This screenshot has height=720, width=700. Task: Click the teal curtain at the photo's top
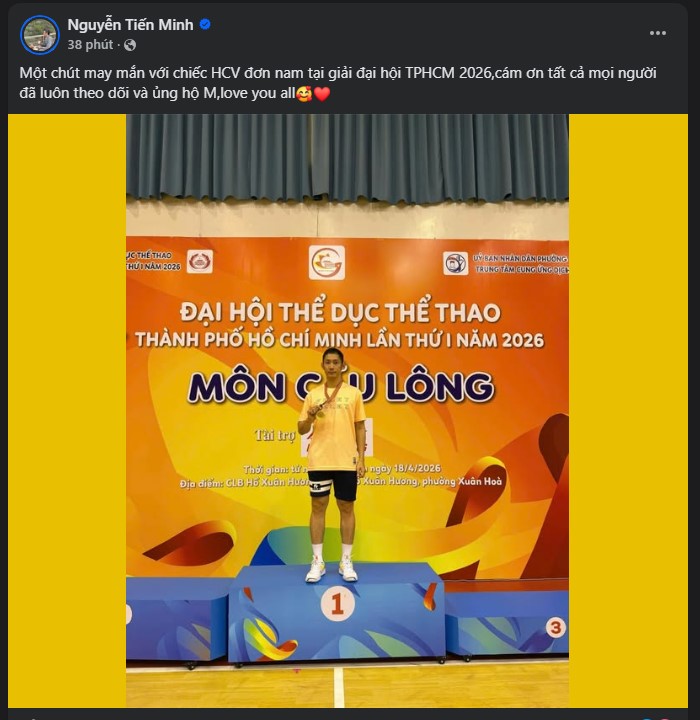[347, 158]
